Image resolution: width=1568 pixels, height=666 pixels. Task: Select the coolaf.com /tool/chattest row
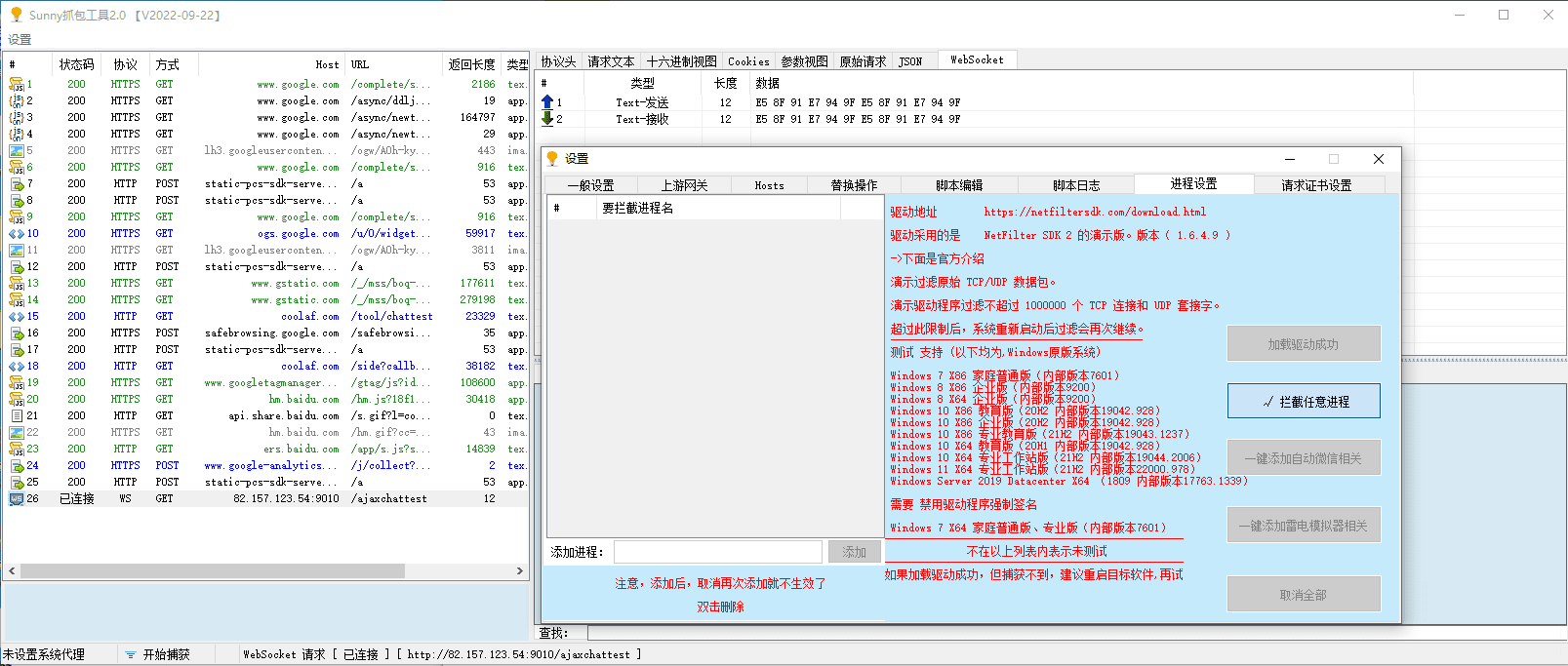point(265,317)
